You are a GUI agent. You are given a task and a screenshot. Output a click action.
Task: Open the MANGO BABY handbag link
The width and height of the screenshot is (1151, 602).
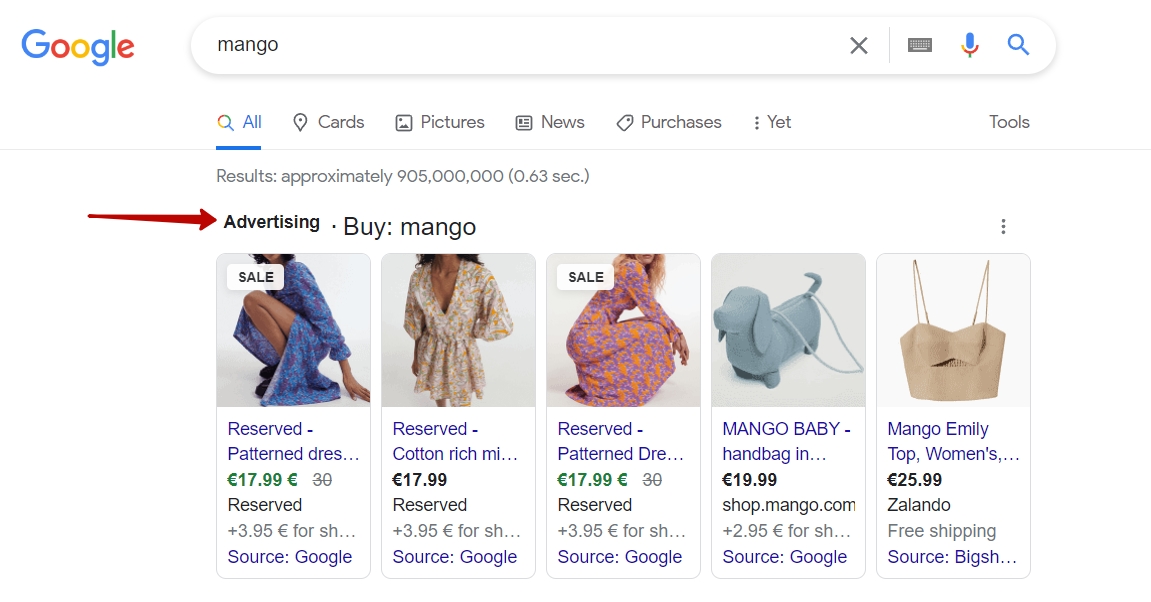click(786, 441)
